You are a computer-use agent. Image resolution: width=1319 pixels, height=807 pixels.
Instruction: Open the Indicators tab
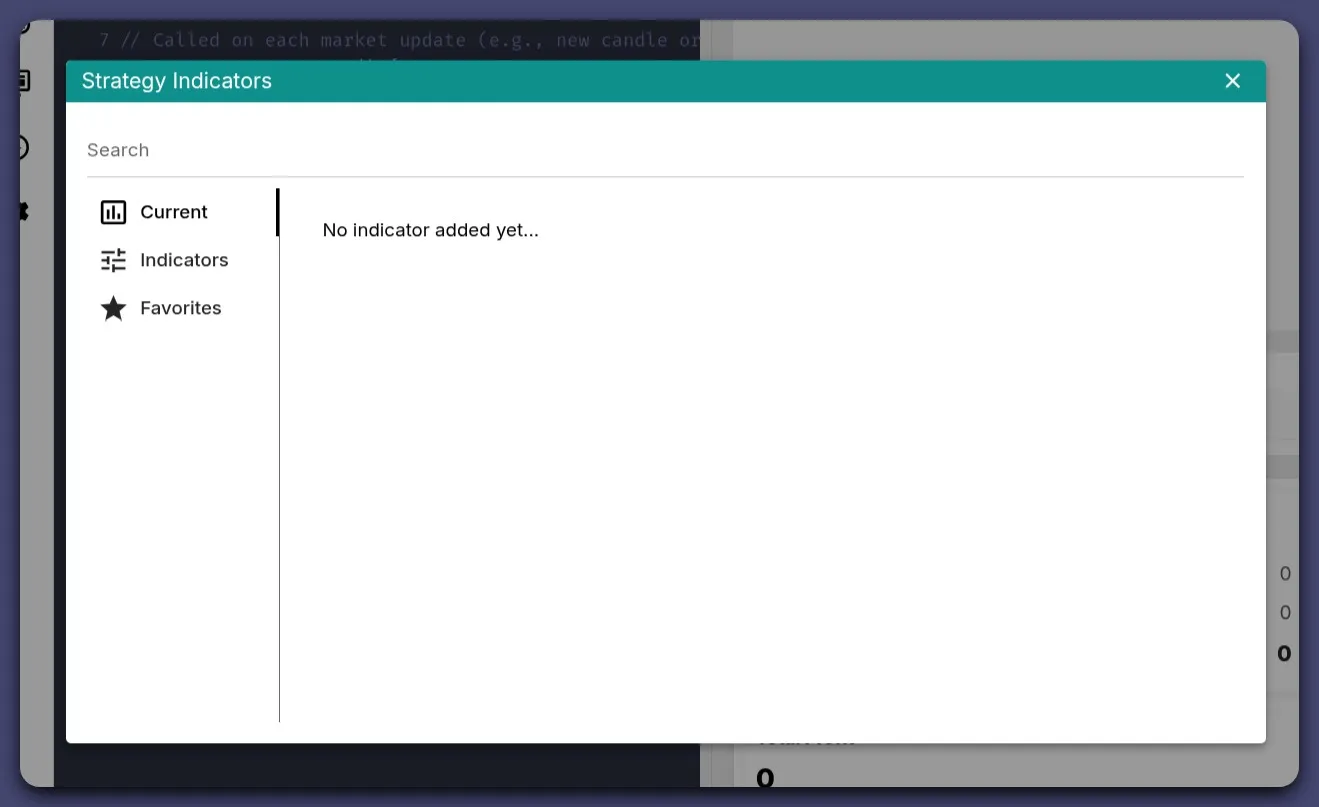pyautogui.click(x=184, y=260)
